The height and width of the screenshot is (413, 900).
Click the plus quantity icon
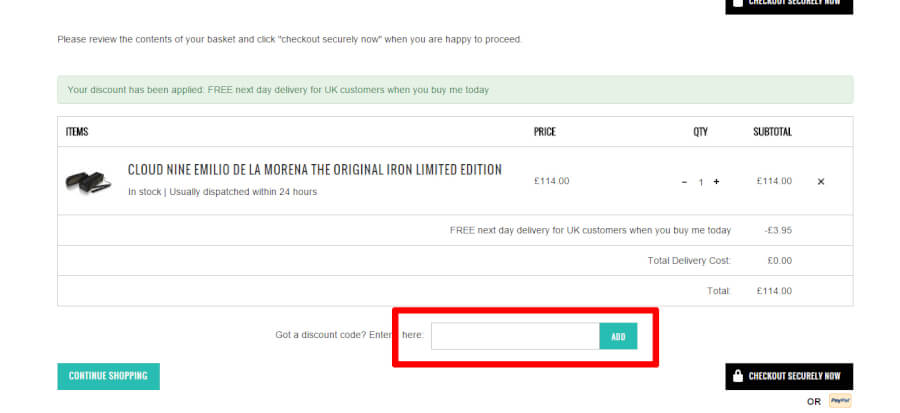(x=716, y=182)
